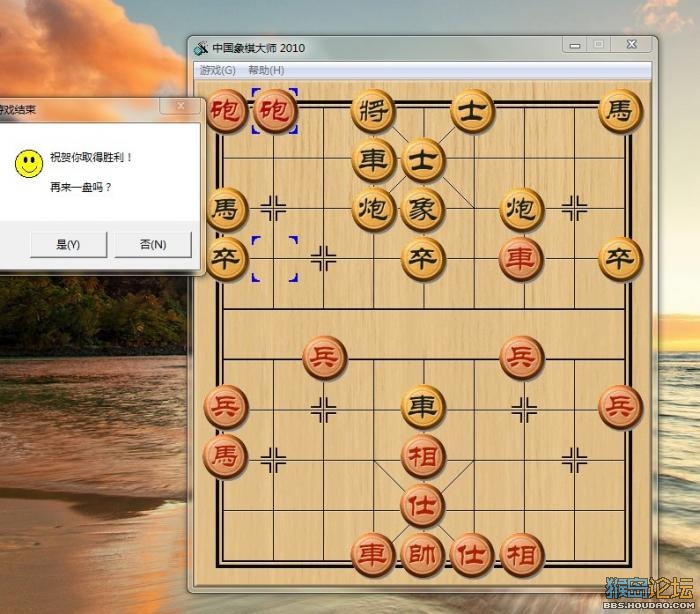Select the red 兵 on the left edge
The width and height of the screenshot is (700, 614).
point(225,407)
